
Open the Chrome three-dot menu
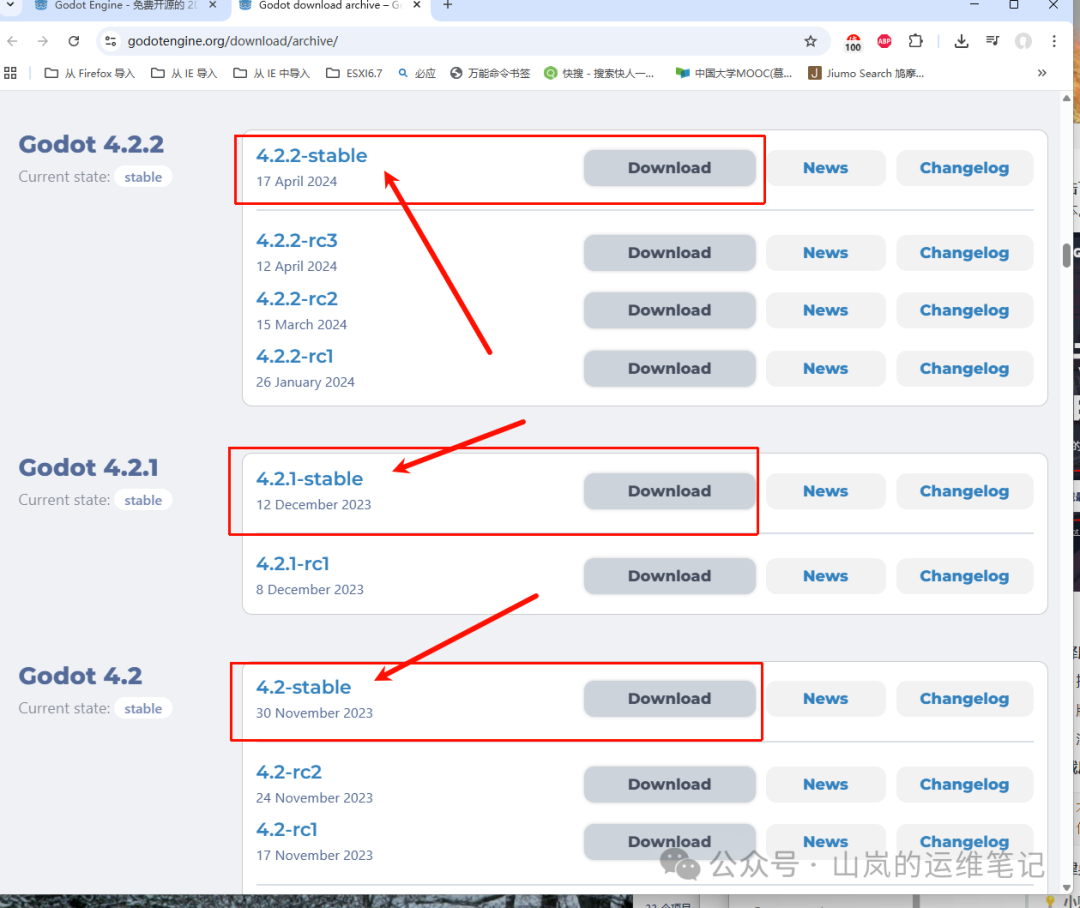pos(1054,41)
